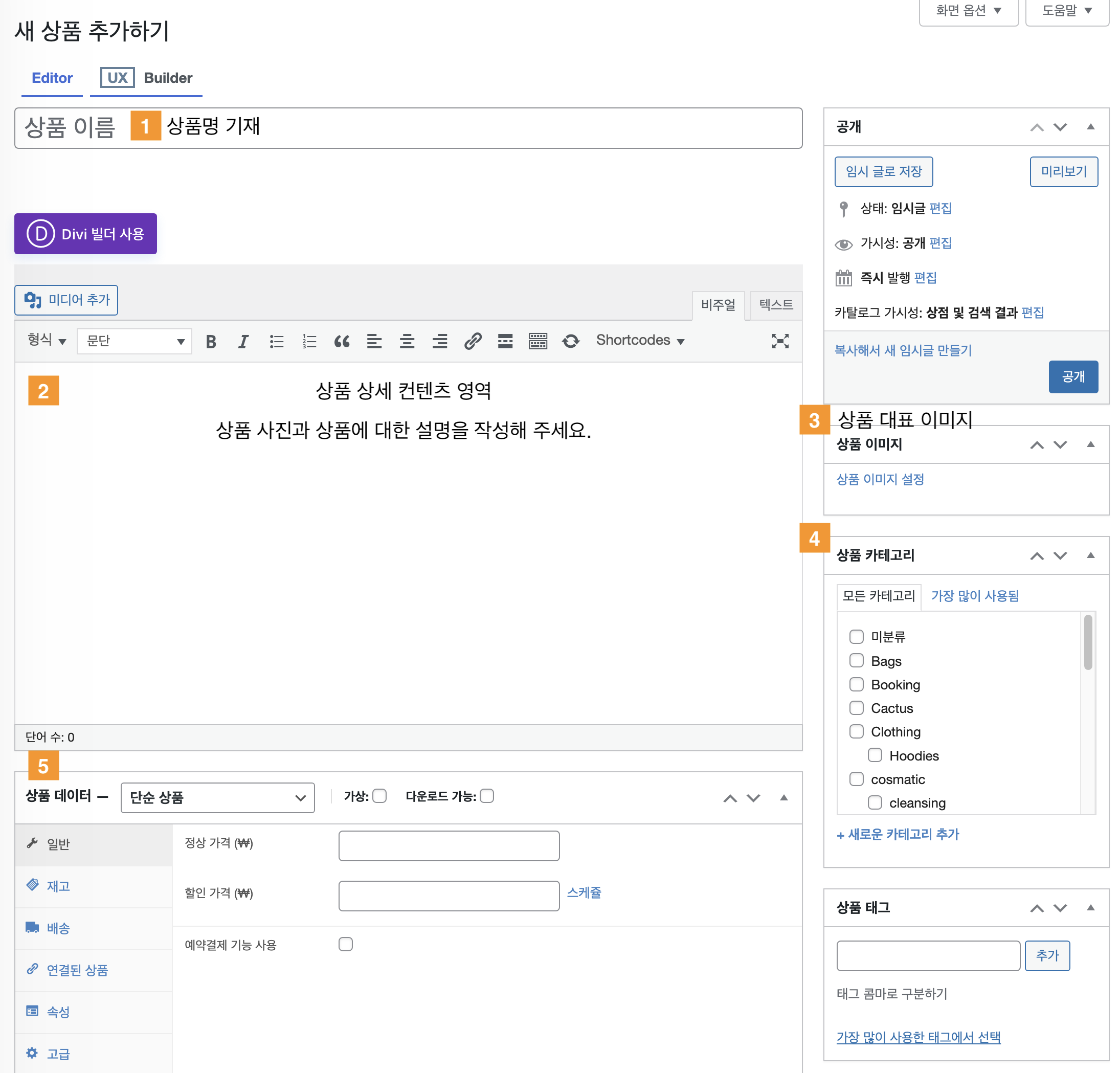Insert a blockquote
The width and height of the screenshot is (1120, 1073).
pos(342,342)
